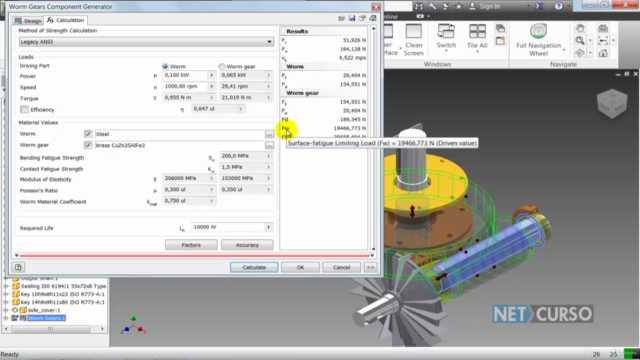
Task: Toggle the Worm material checkbox
Action: [88, 134]
